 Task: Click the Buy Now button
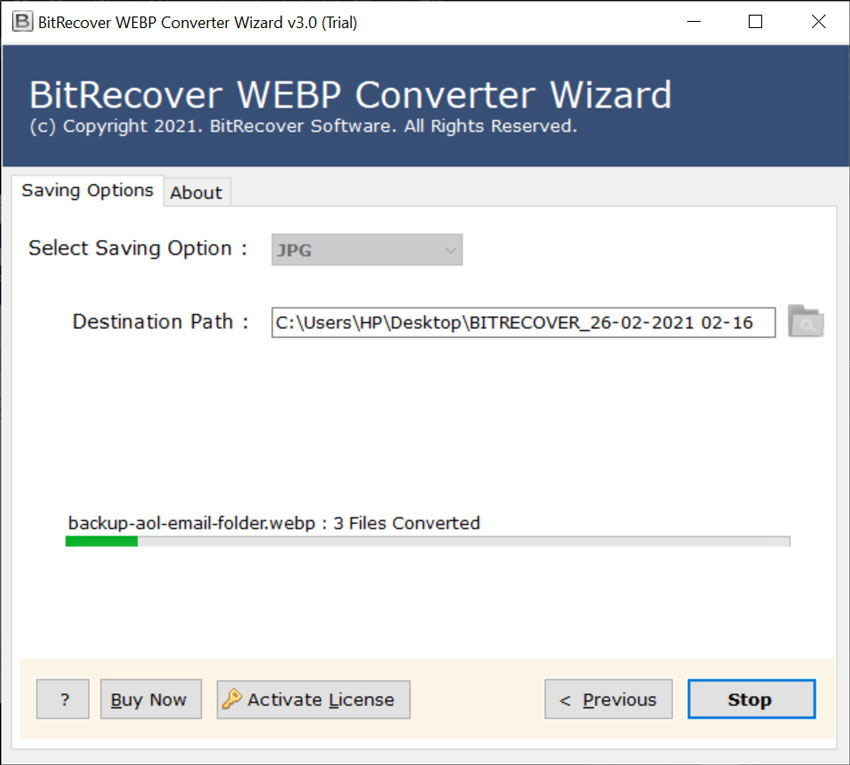pyautogui.click(x=151, y=699)
